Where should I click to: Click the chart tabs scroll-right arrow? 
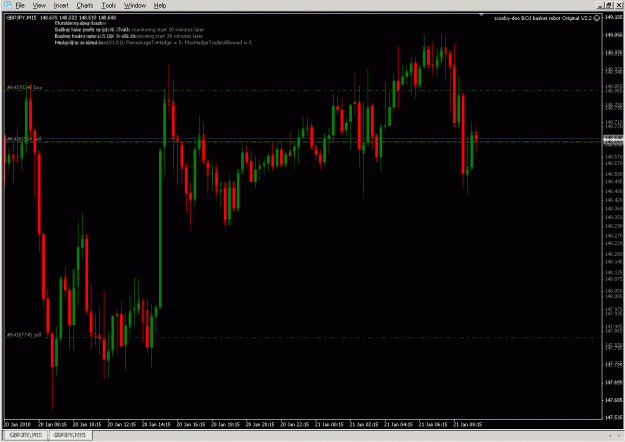618,435
